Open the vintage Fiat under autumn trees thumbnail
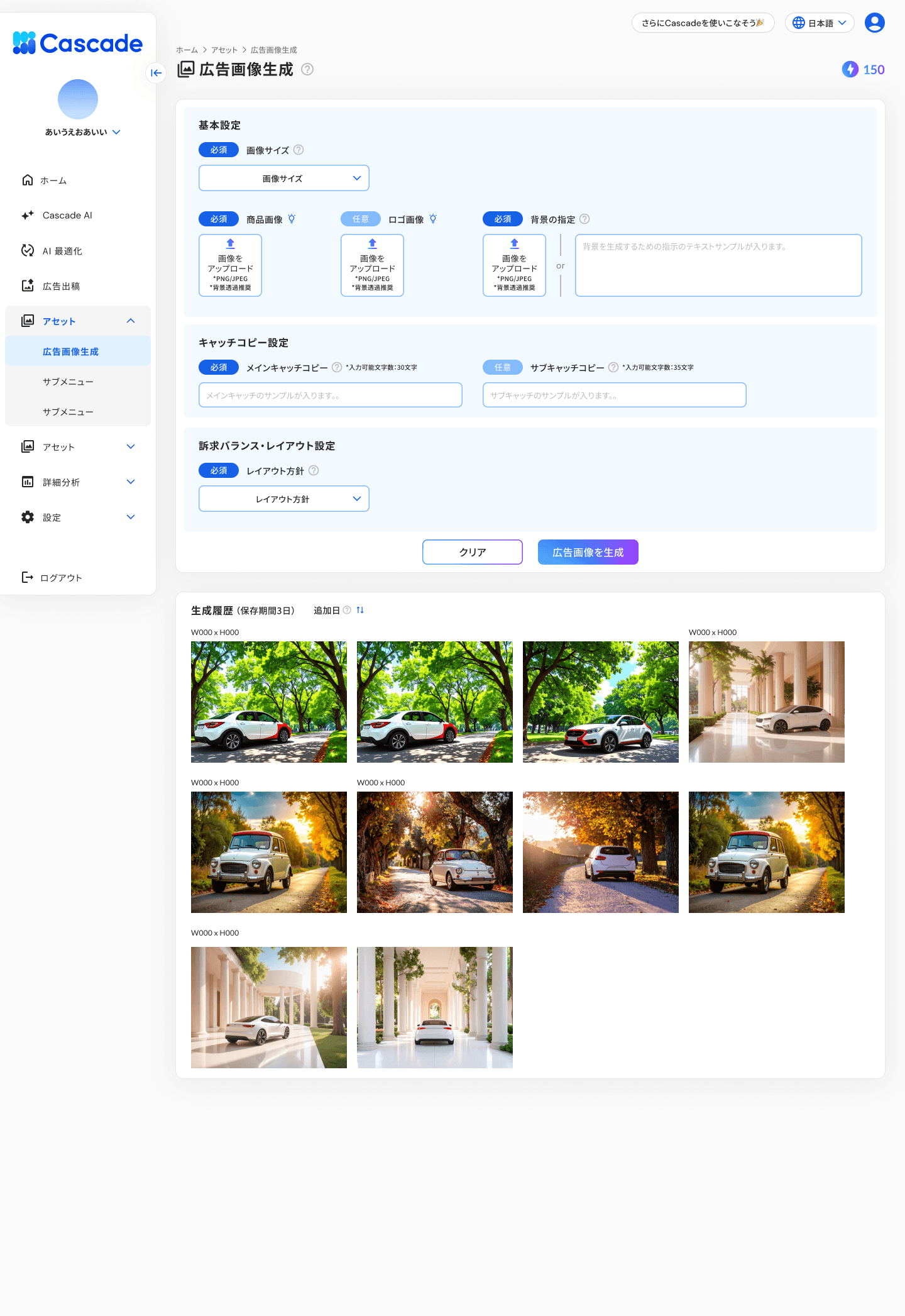This screenshot has height=1316, width=905. [435, 852]
